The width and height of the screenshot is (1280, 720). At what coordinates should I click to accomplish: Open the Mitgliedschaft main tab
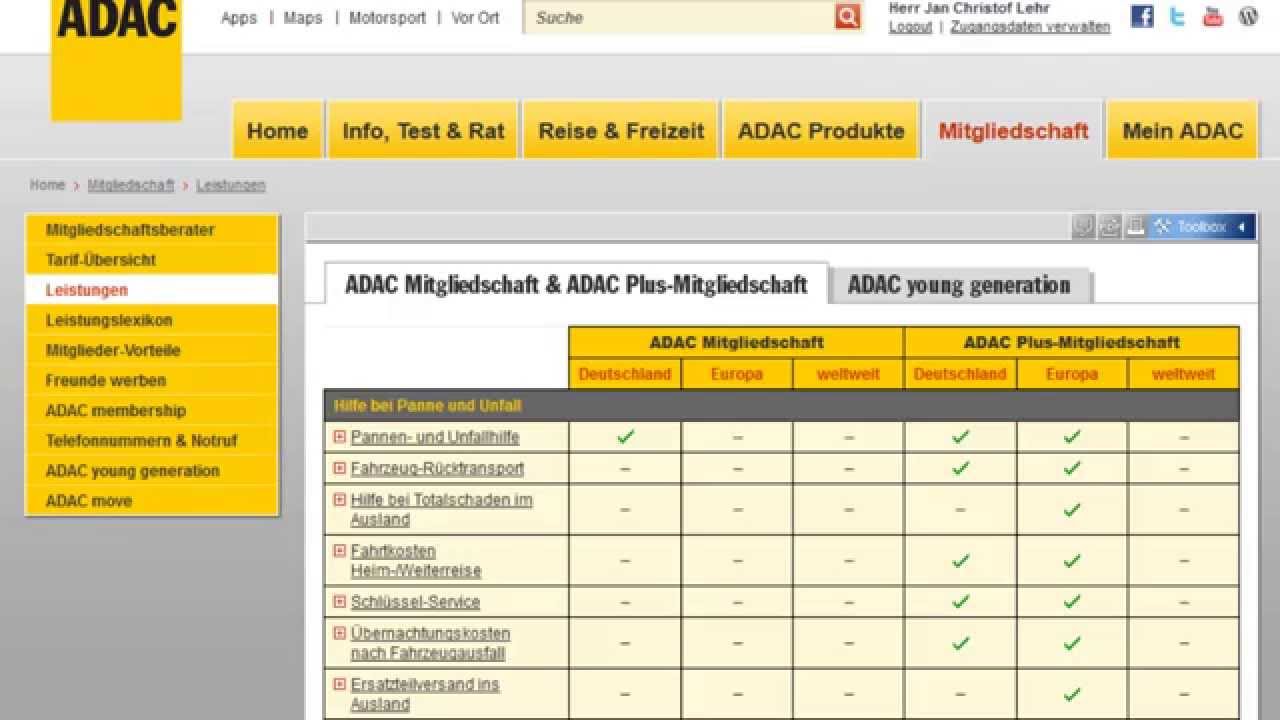(1013, 130)
